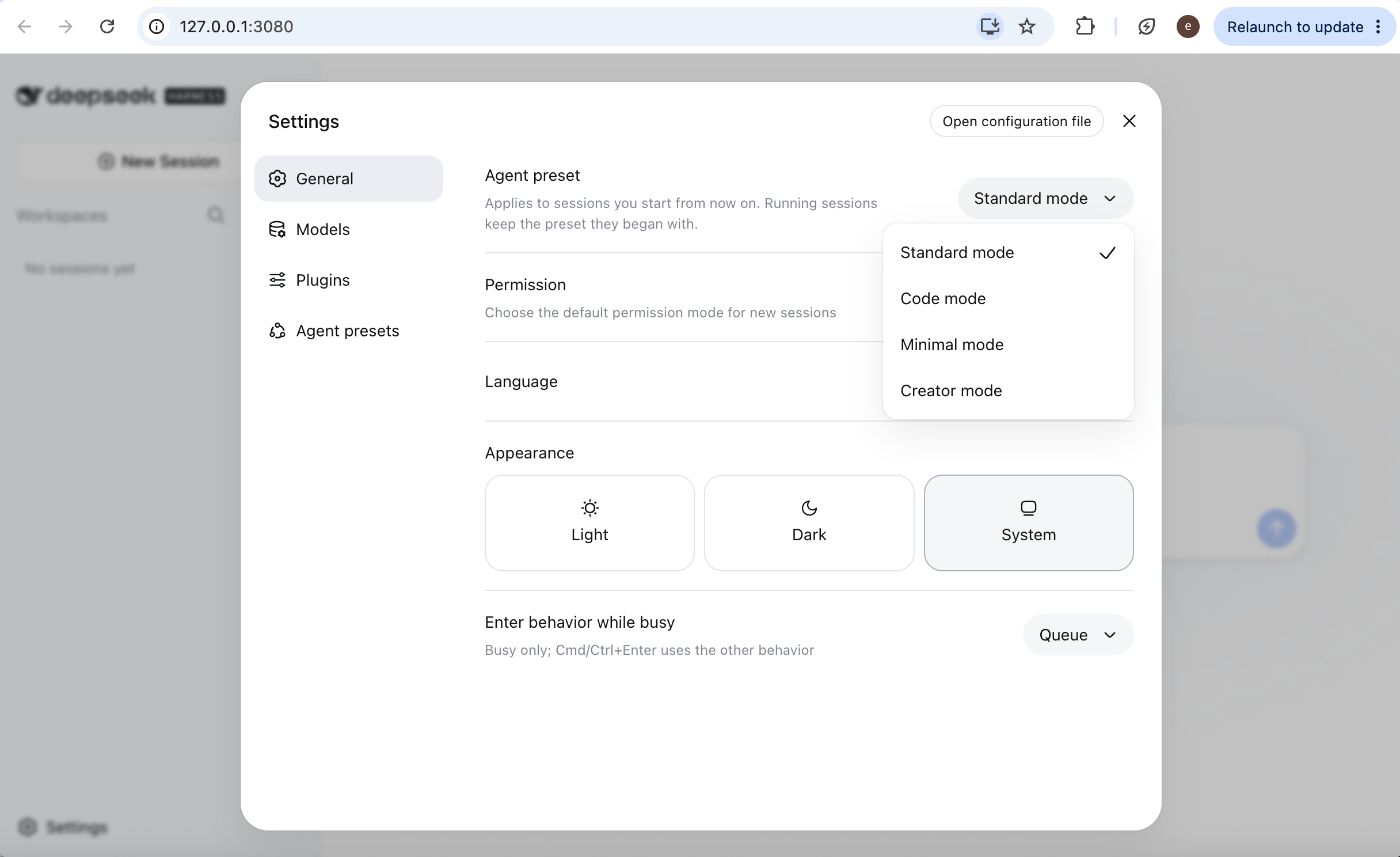Screen dimensions: 1400x857
Task: Choose Creator mode from the preset list
Action: [1008, 390]
